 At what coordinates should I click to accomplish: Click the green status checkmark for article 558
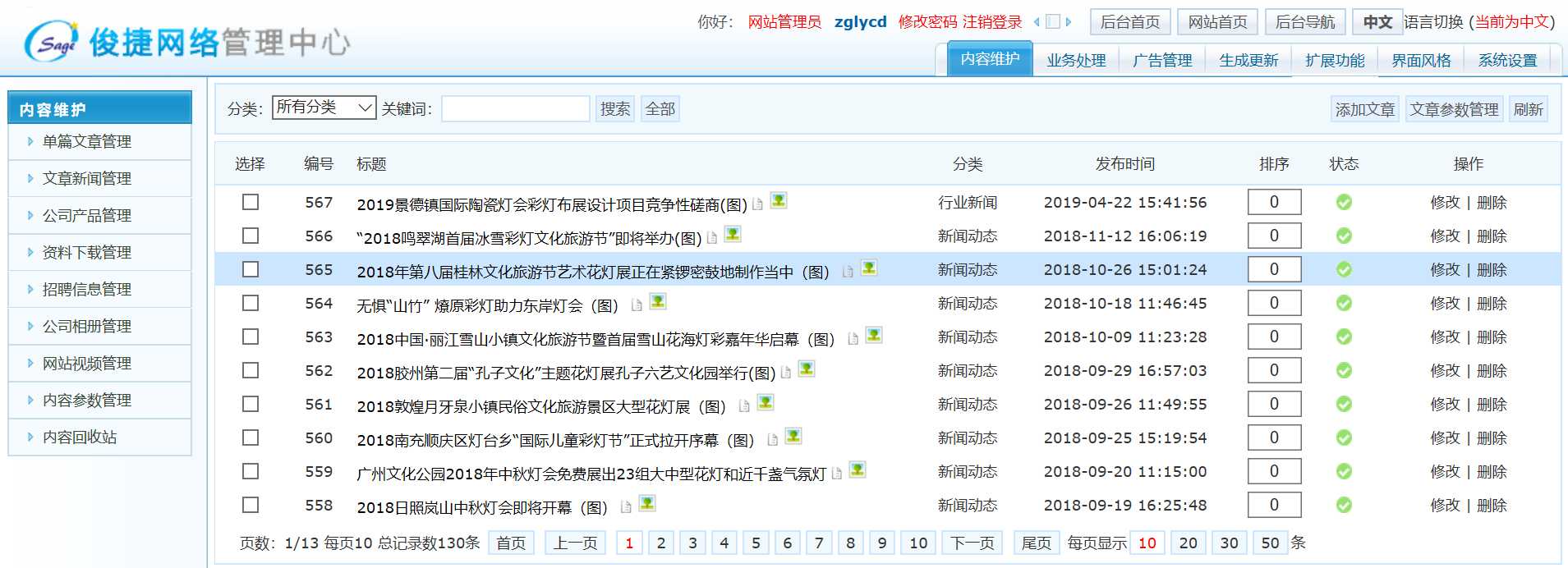pyautogui.click(x=1344, y=505)
